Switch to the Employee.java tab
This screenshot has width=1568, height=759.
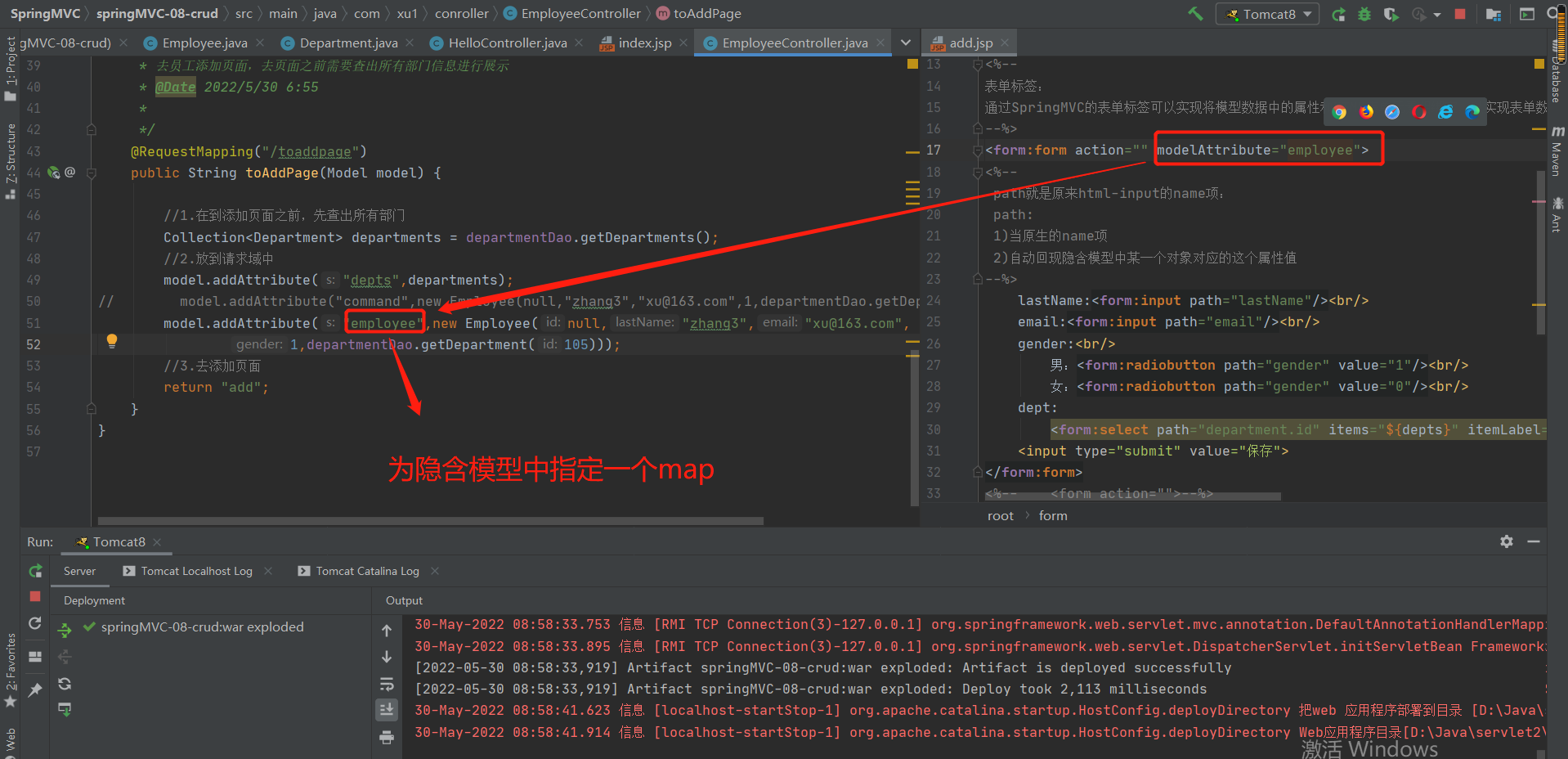[204, 43]
